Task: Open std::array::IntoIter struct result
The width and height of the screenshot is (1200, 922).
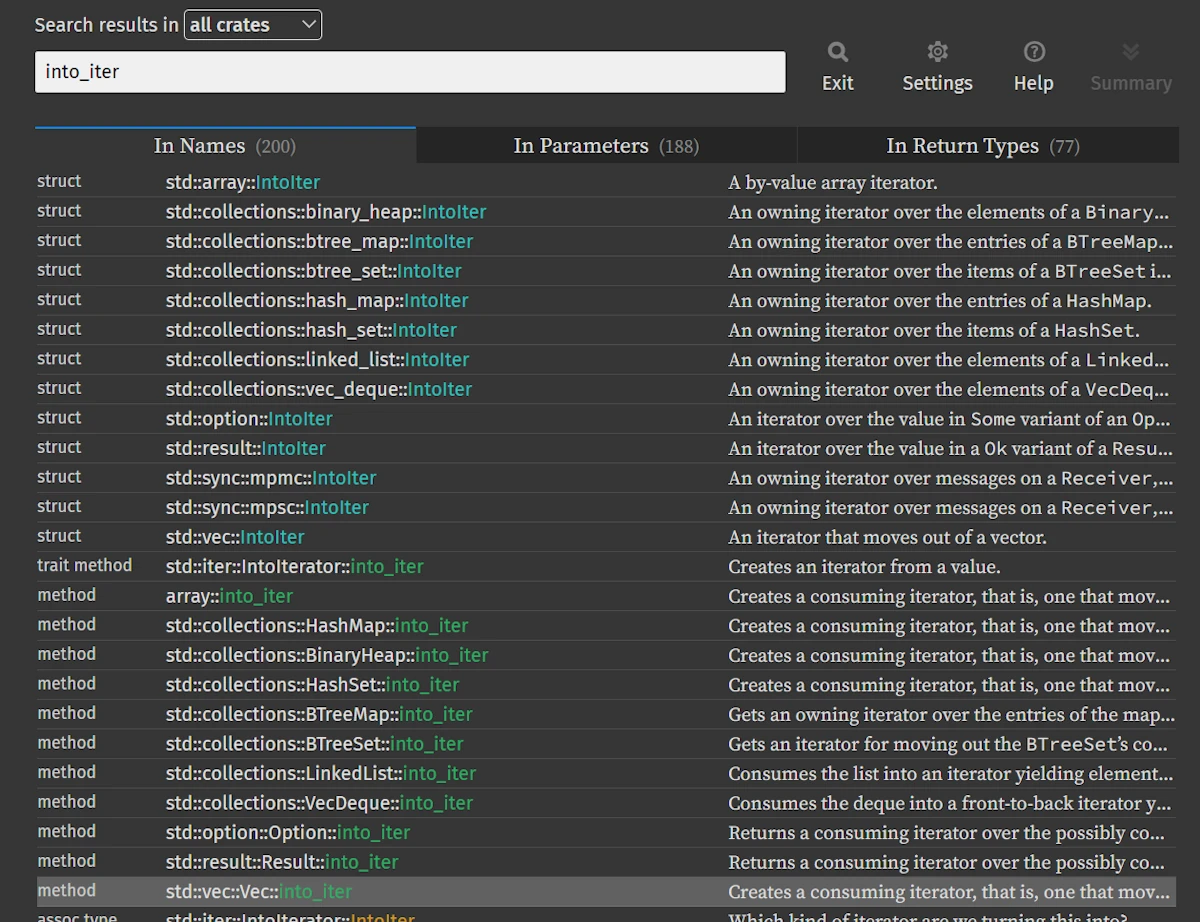Action: tap(243, 182)
